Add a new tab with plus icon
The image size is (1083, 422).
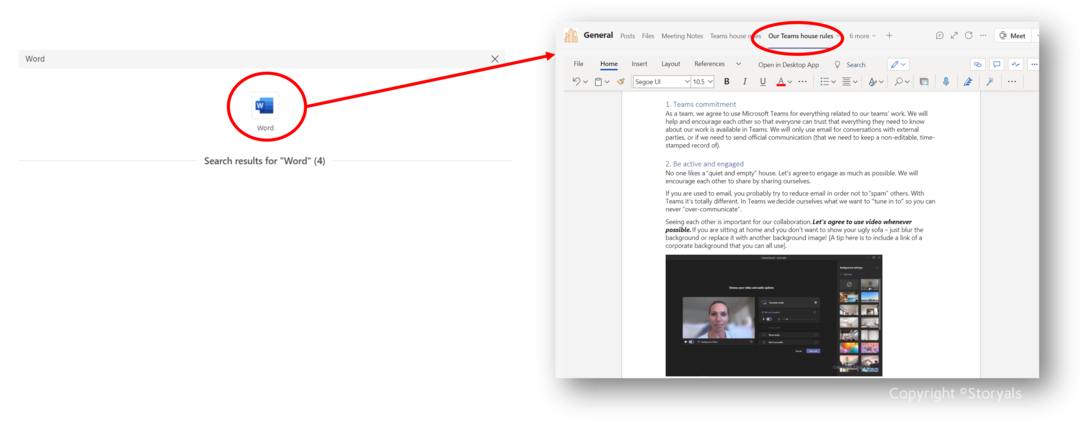[x=889, y=36]
